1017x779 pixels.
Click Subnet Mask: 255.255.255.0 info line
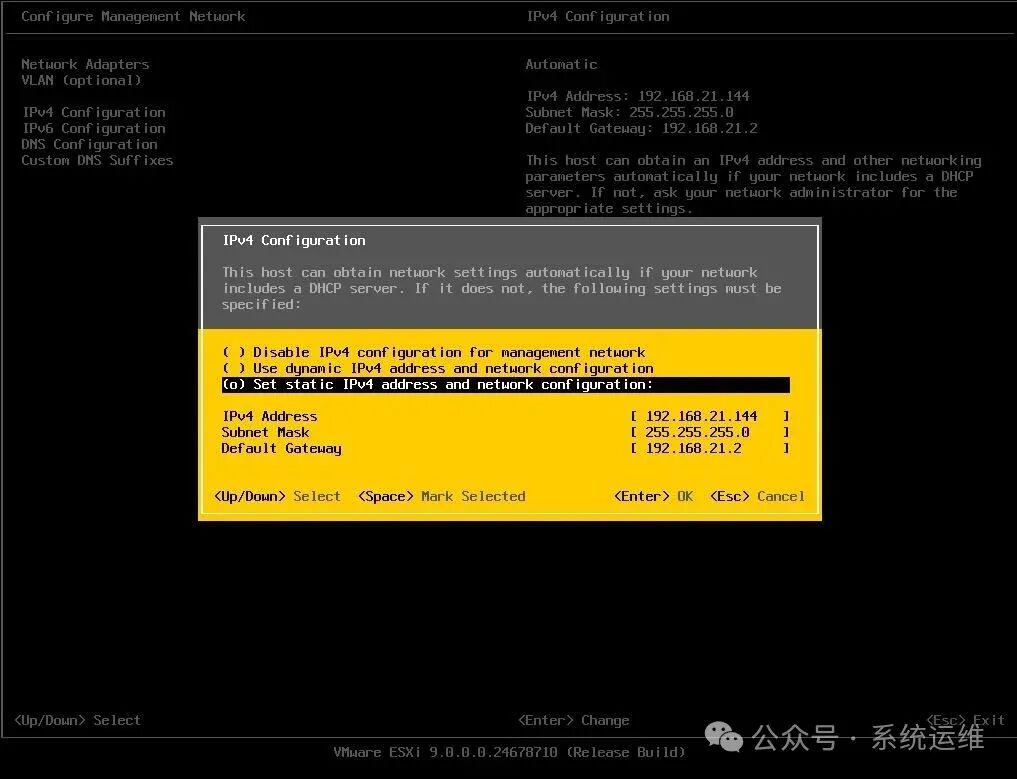point(630,112)
